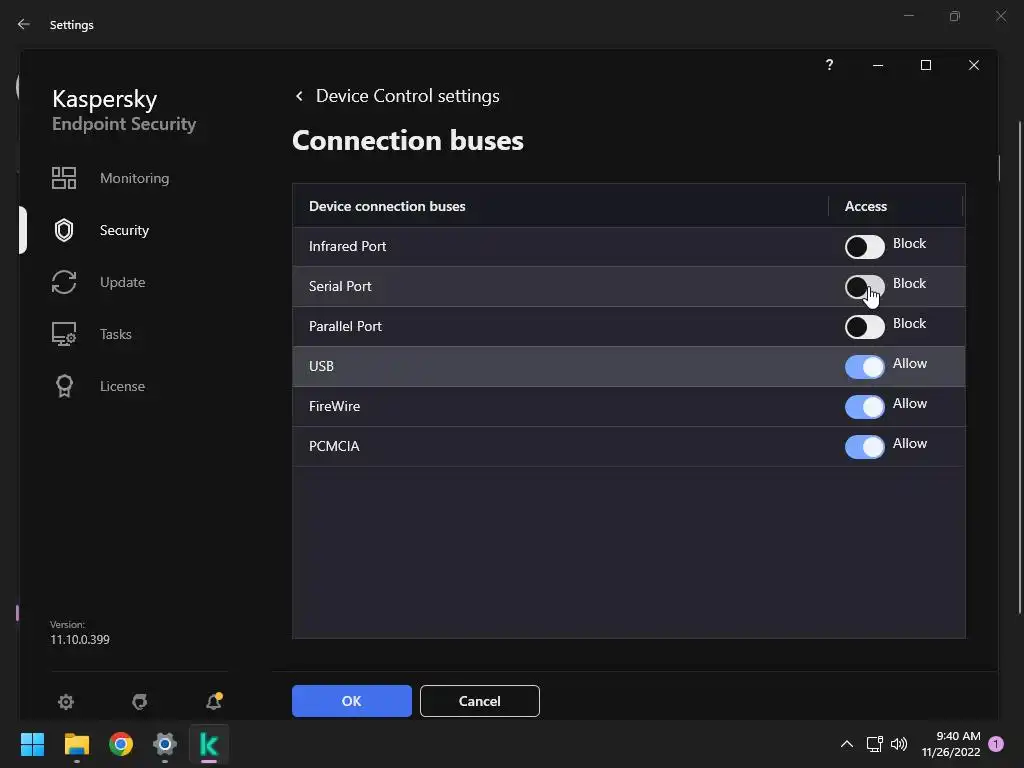Toggle Infrared Port access switch

pos(865,247)
